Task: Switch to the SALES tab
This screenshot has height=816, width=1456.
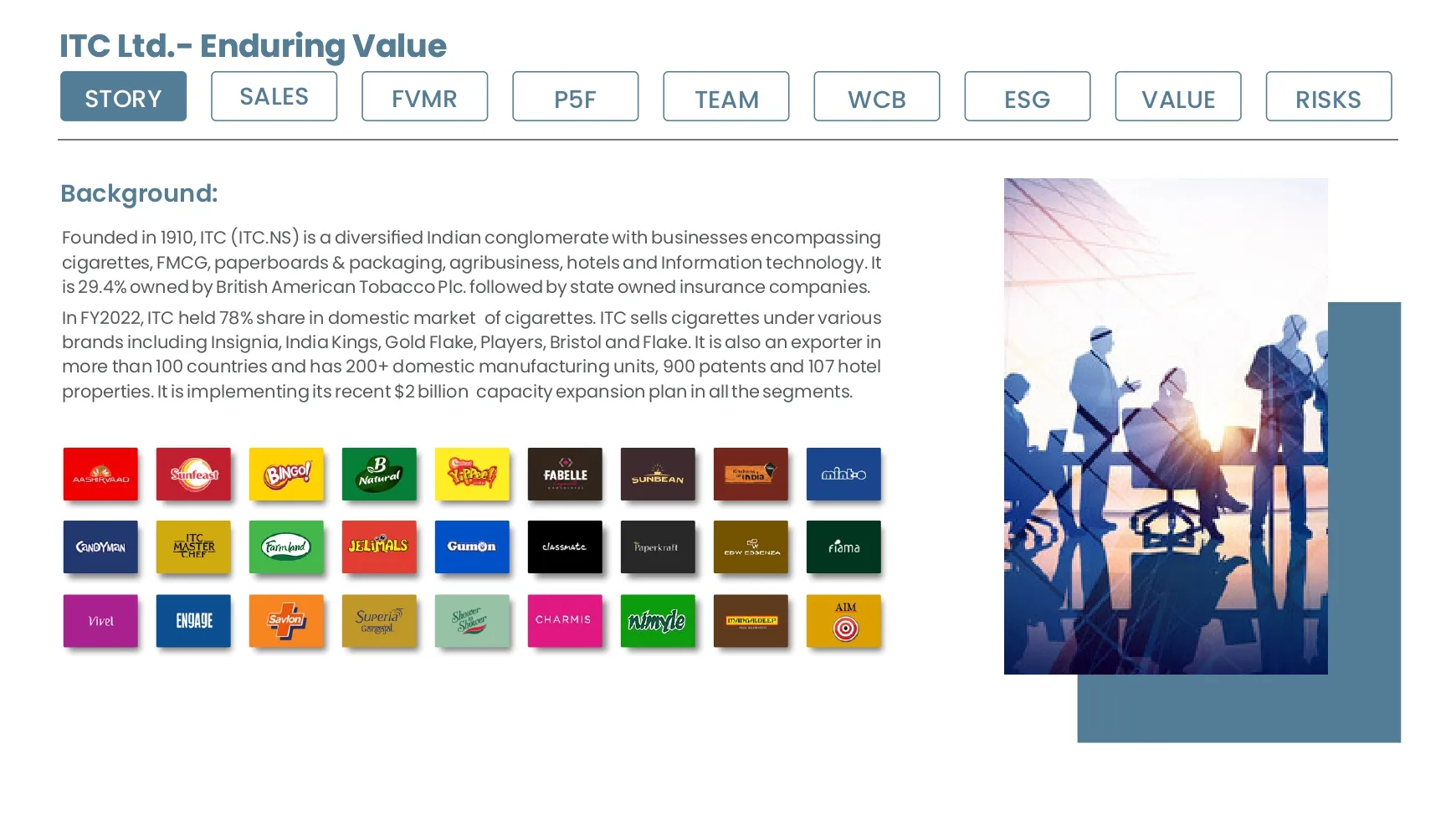Action: 274,96
